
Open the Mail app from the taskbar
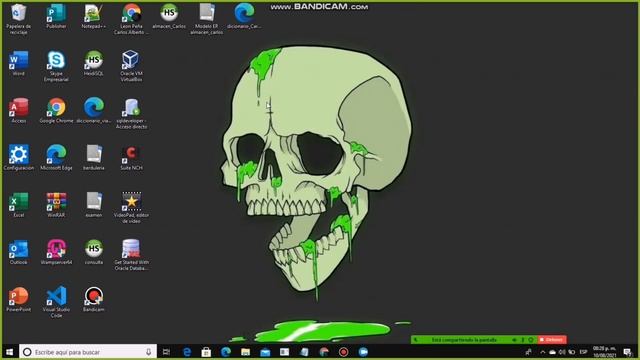265,352
